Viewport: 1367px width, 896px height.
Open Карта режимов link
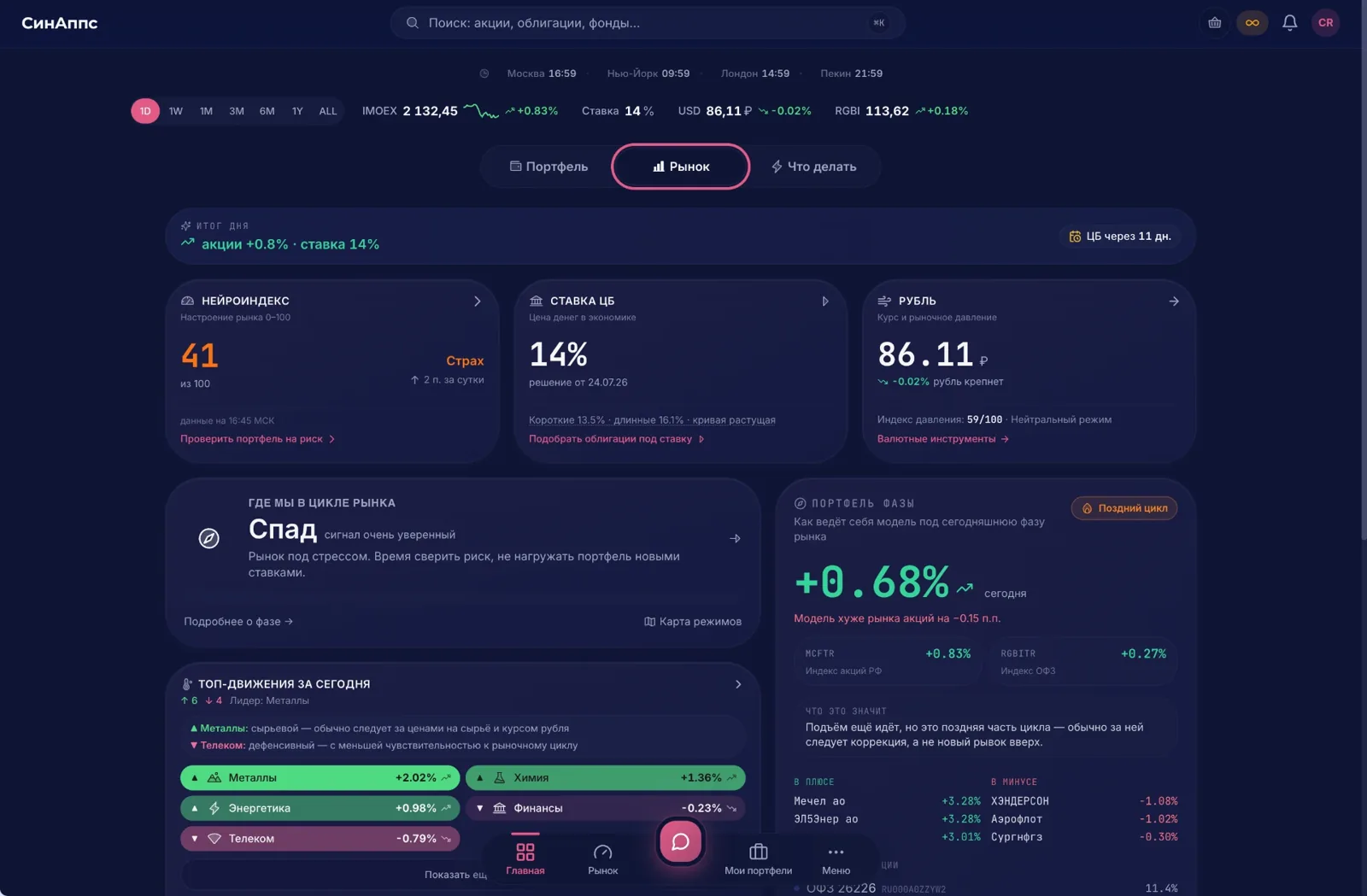coord(693,622)
